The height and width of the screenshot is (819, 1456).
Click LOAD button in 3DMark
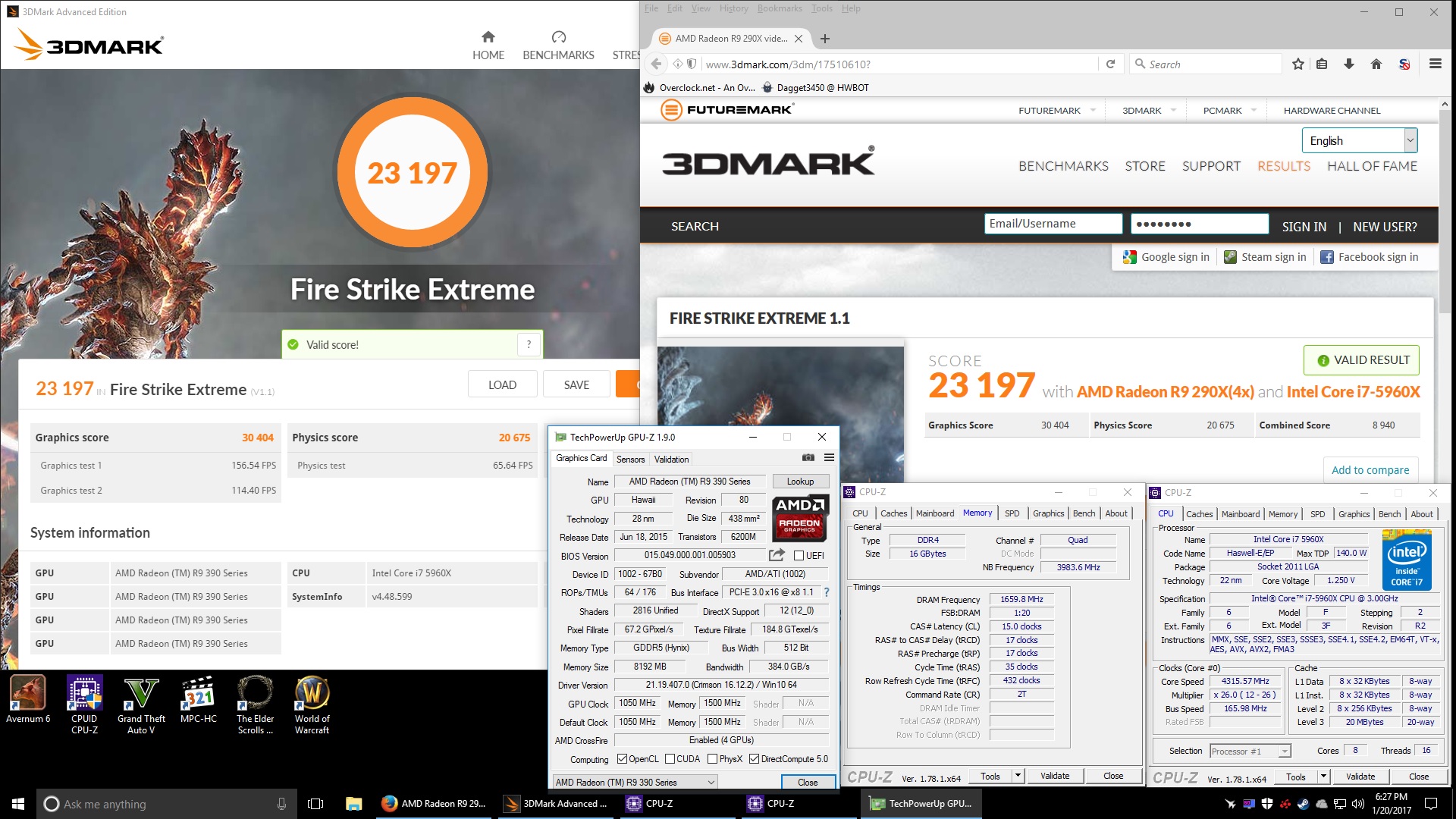tap(502, 384)
